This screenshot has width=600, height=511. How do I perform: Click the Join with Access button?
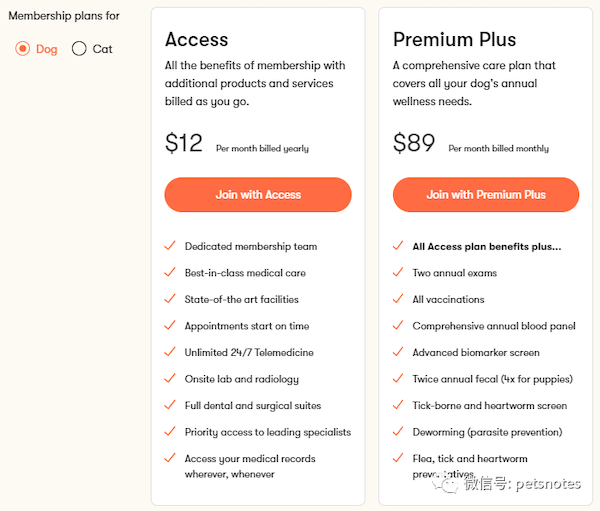tap(258, 194)
